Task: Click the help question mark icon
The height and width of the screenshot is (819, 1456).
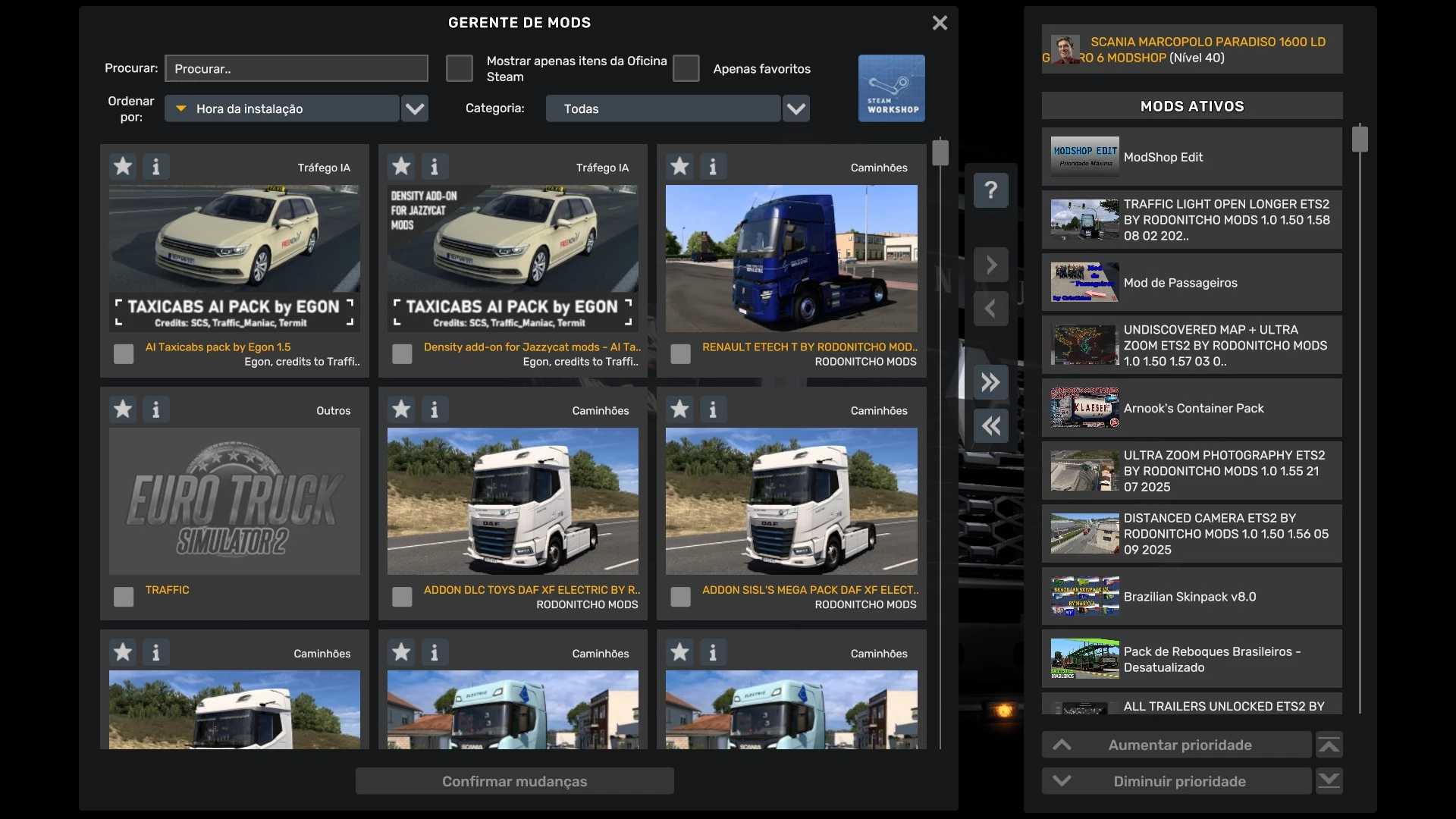Action: 991,190
